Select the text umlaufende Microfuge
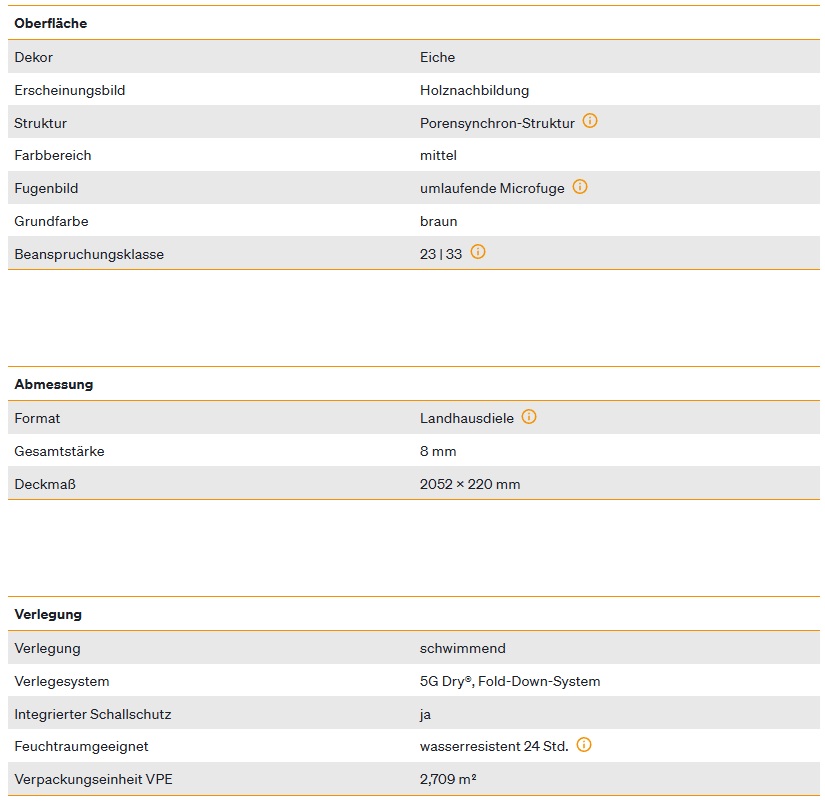The image size is (825, 804). (x=492, y=188)
